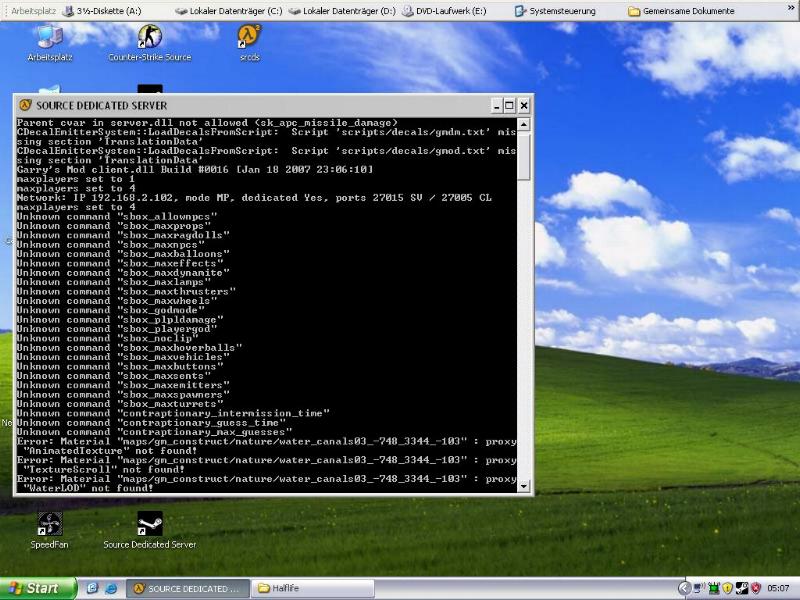
Task: Maximize the Source Dedicated Server window
Action: pos(509,105)
